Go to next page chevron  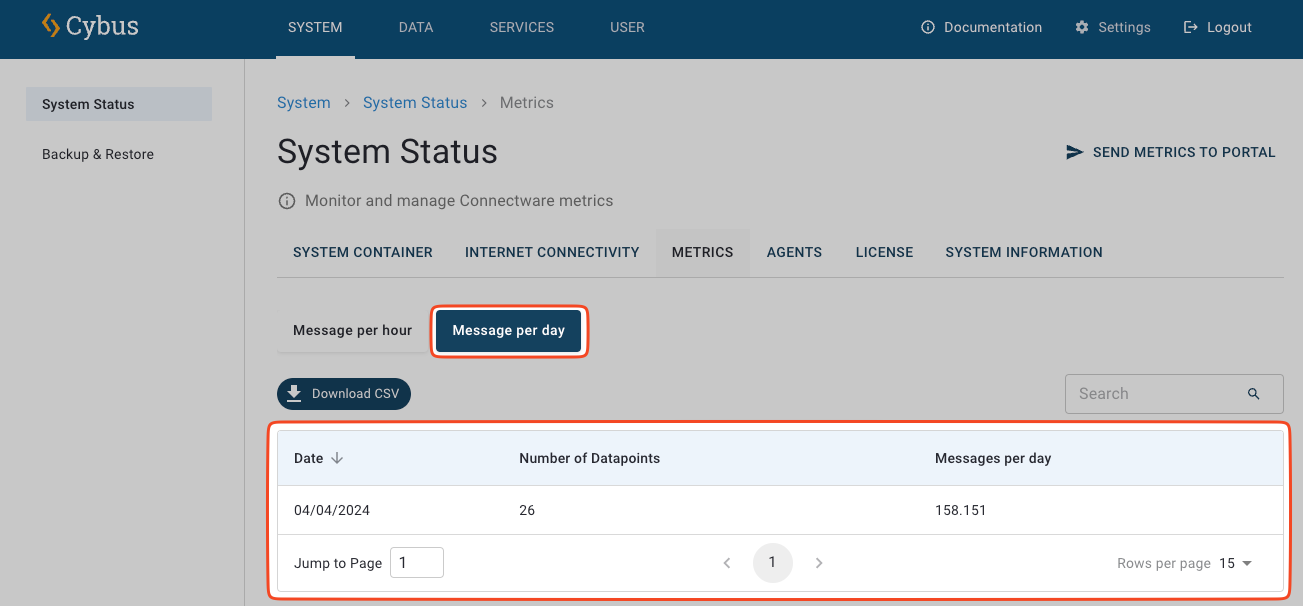819,563
